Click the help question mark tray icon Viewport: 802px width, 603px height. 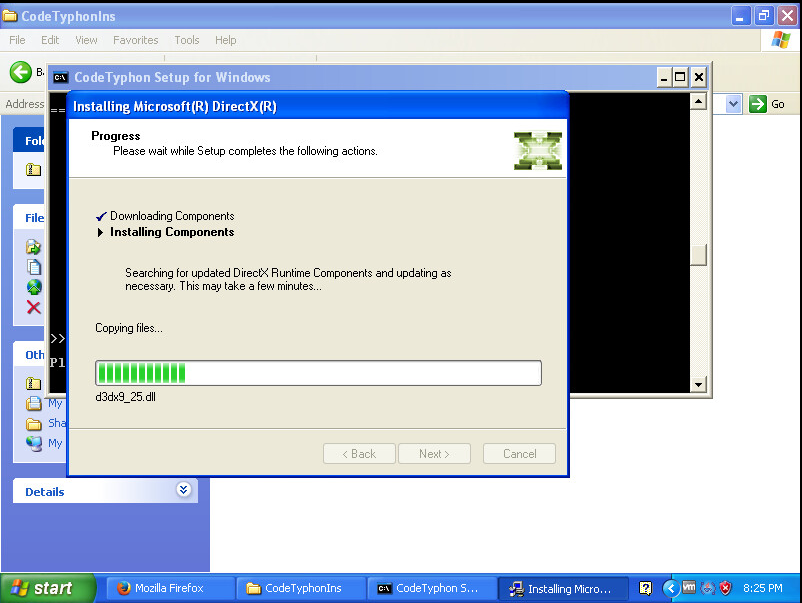tap(646, 588)
